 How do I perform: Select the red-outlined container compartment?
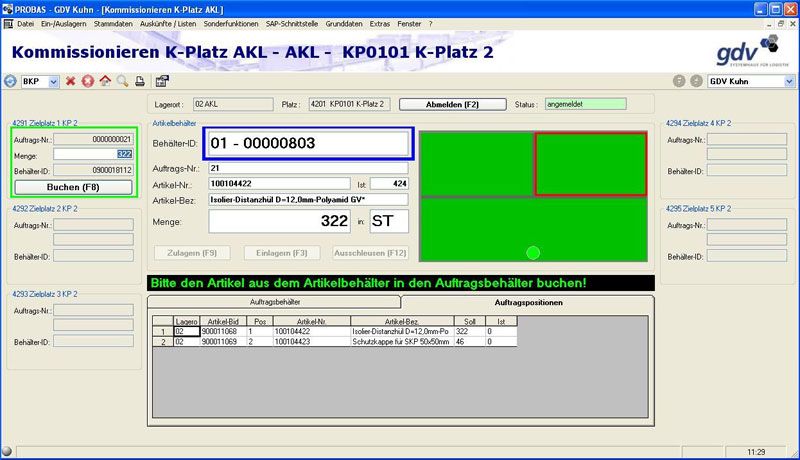coord(591,164)
